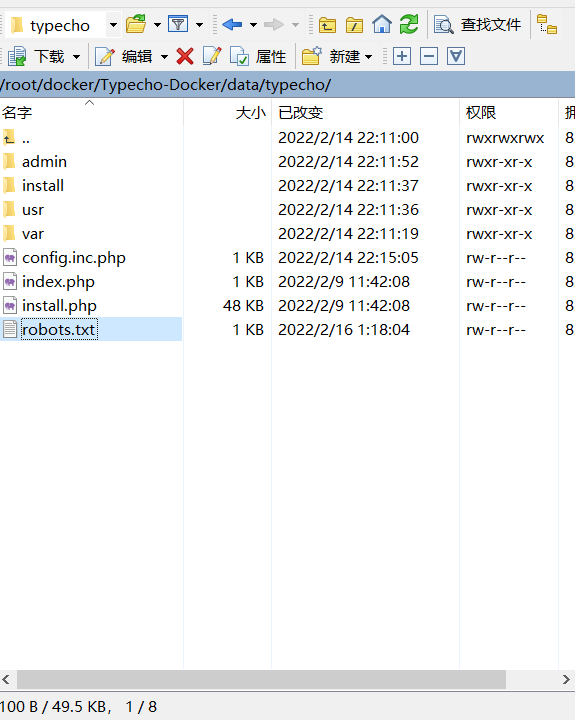This screenshot has height=720, width=575.
Task: Click the unselect files minus icon
Action: point(429,56)
